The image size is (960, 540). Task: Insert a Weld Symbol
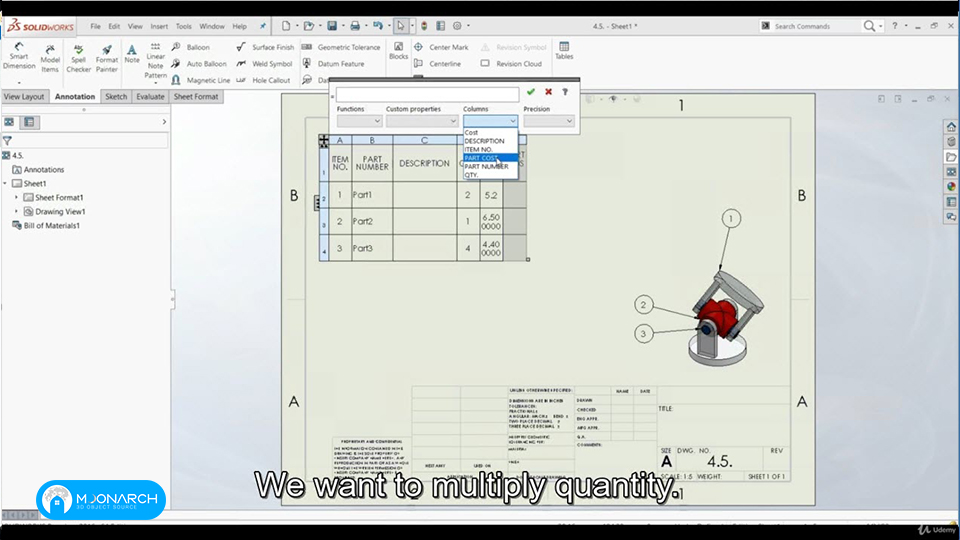tap(264, 64)
